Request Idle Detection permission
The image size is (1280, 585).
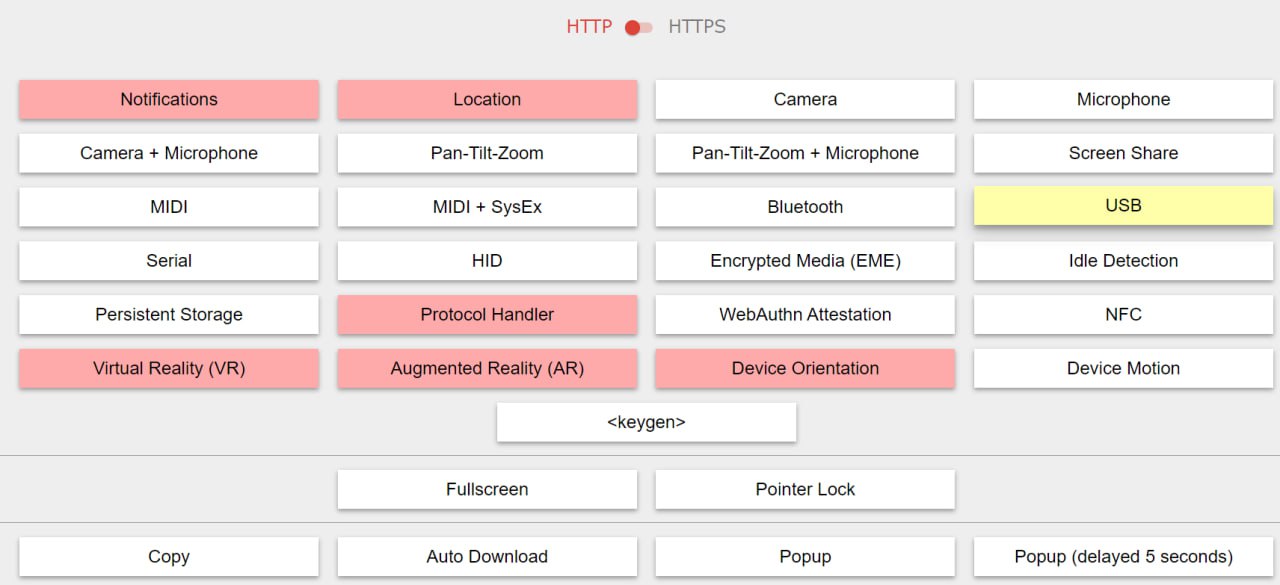click(1123, 261)
